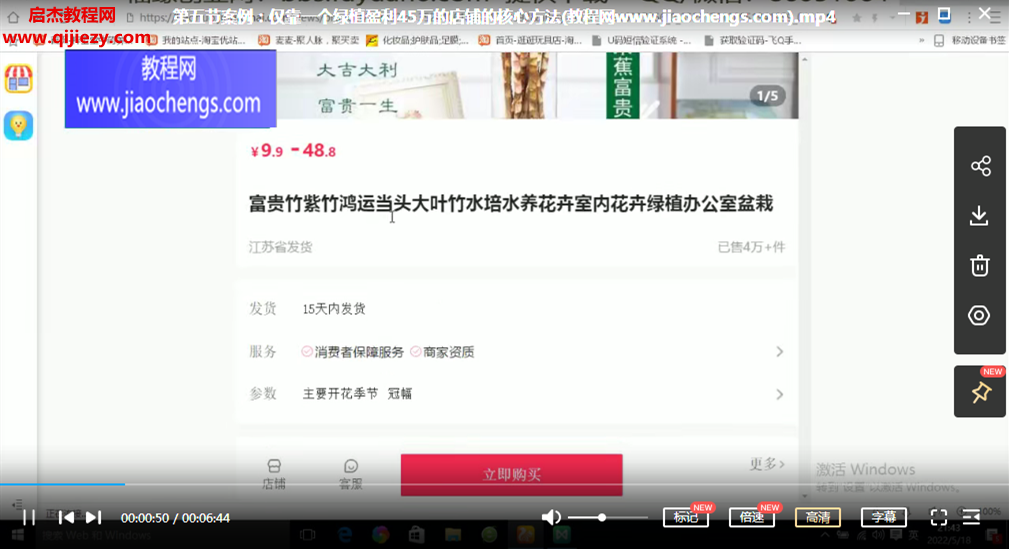The image size is (1009, 549).
Task: Click the 15天内发货 delivery text
Action: [334, 309]
